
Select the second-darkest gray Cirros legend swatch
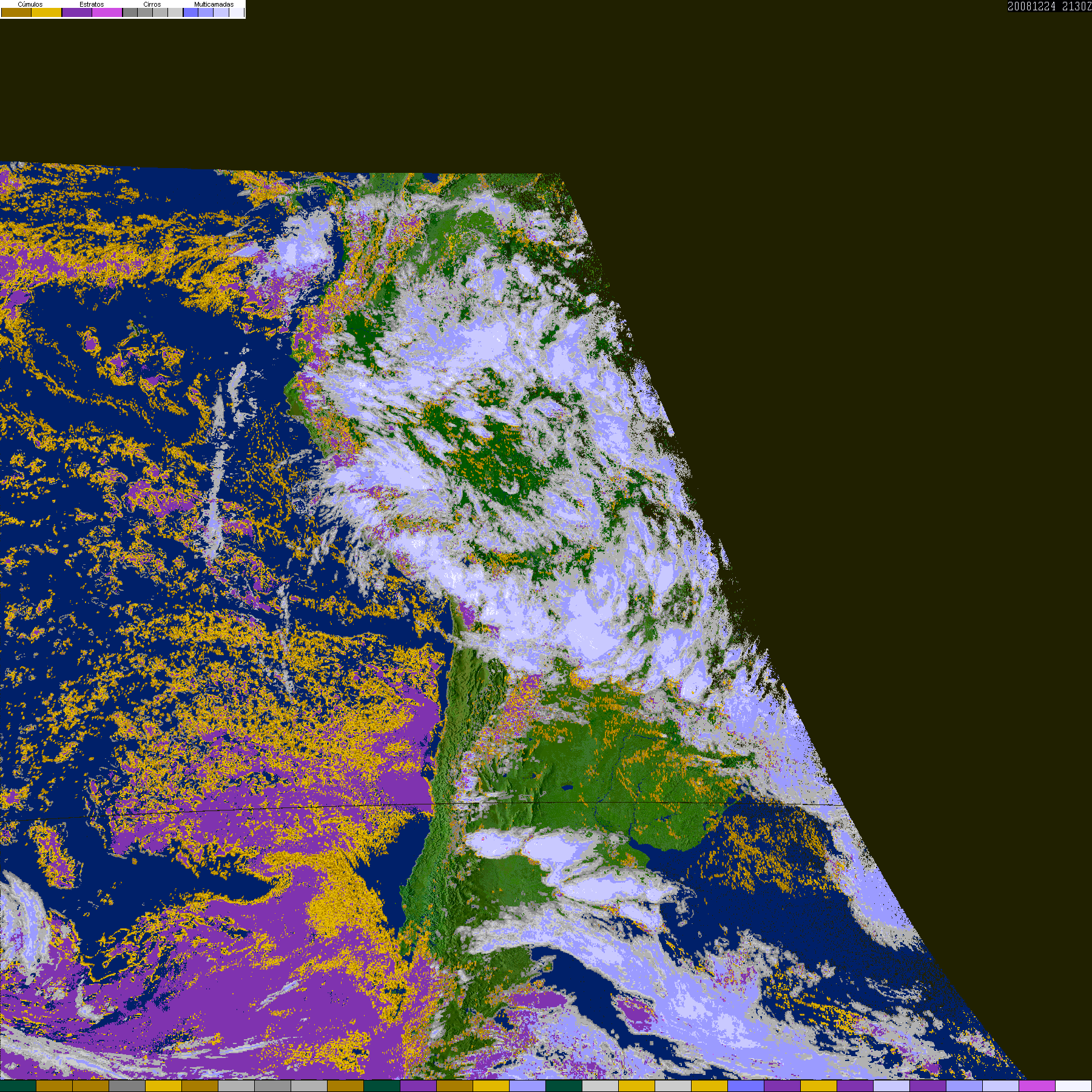(x=146, y=13)
